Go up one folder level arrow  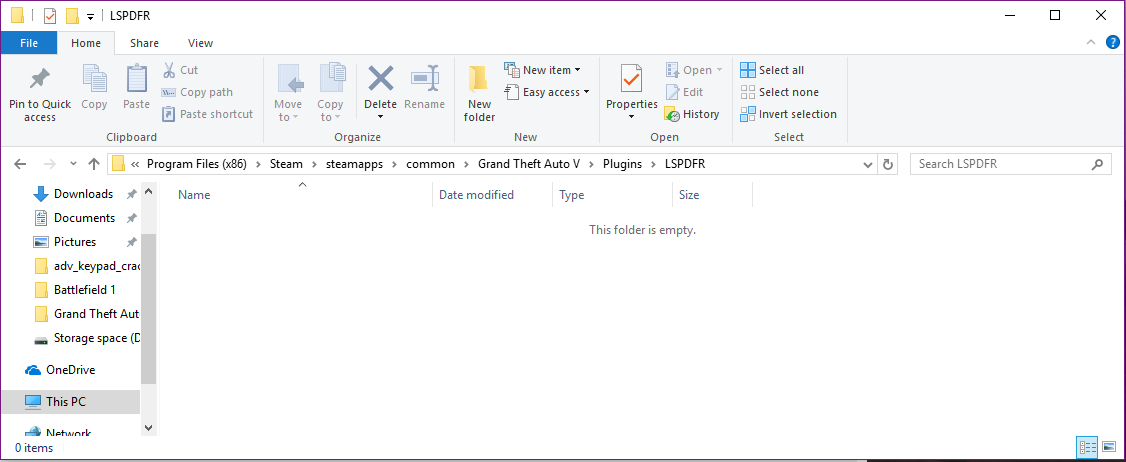pyautogui.click(x=93, y=164)
